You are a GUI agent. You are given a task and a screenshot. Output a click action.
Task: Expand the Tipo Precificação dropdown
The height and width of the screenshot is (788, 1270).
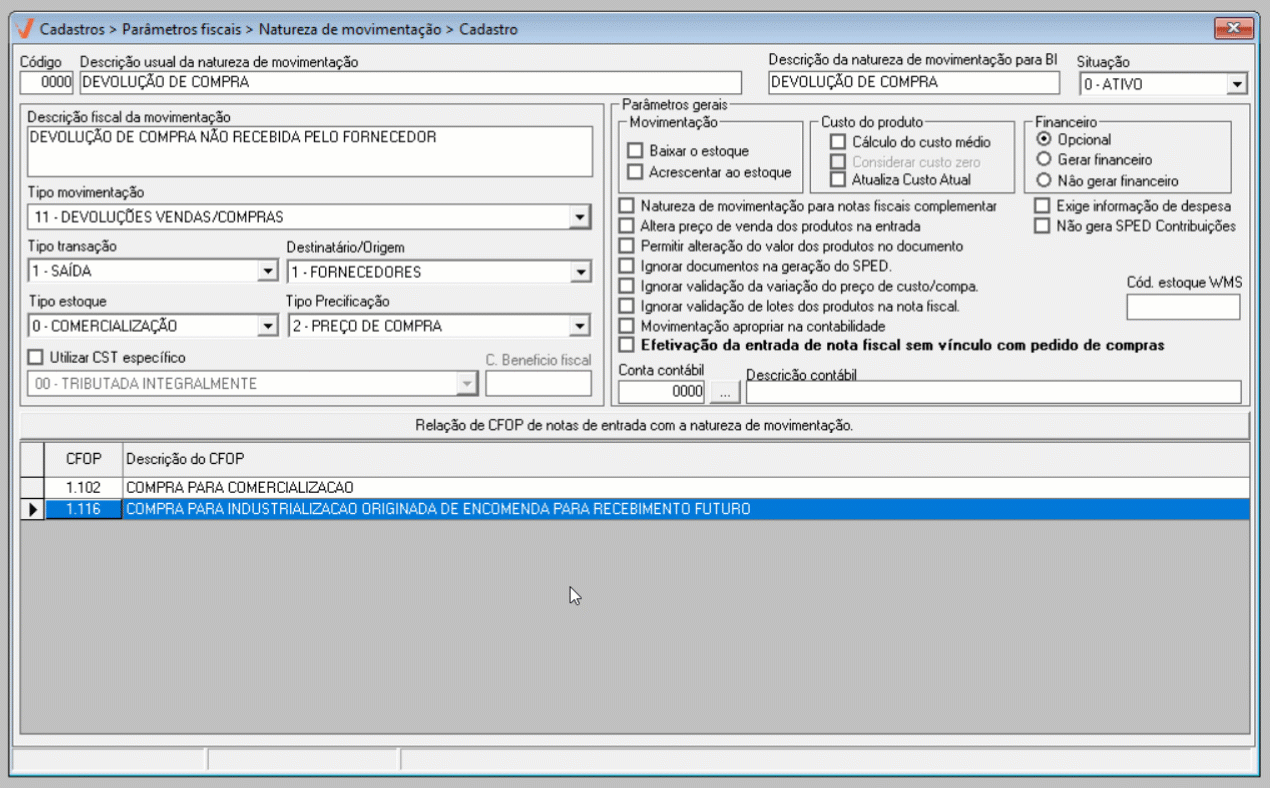pyautogui.click(x=580, y=325)
